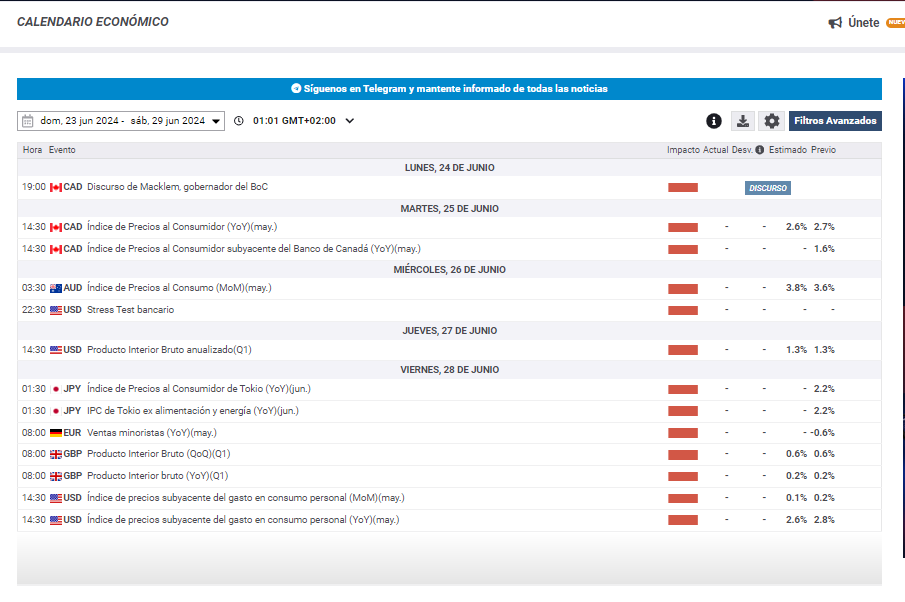Open settings with the gear icon
This screenshot has height=602, width=905.
771,121
